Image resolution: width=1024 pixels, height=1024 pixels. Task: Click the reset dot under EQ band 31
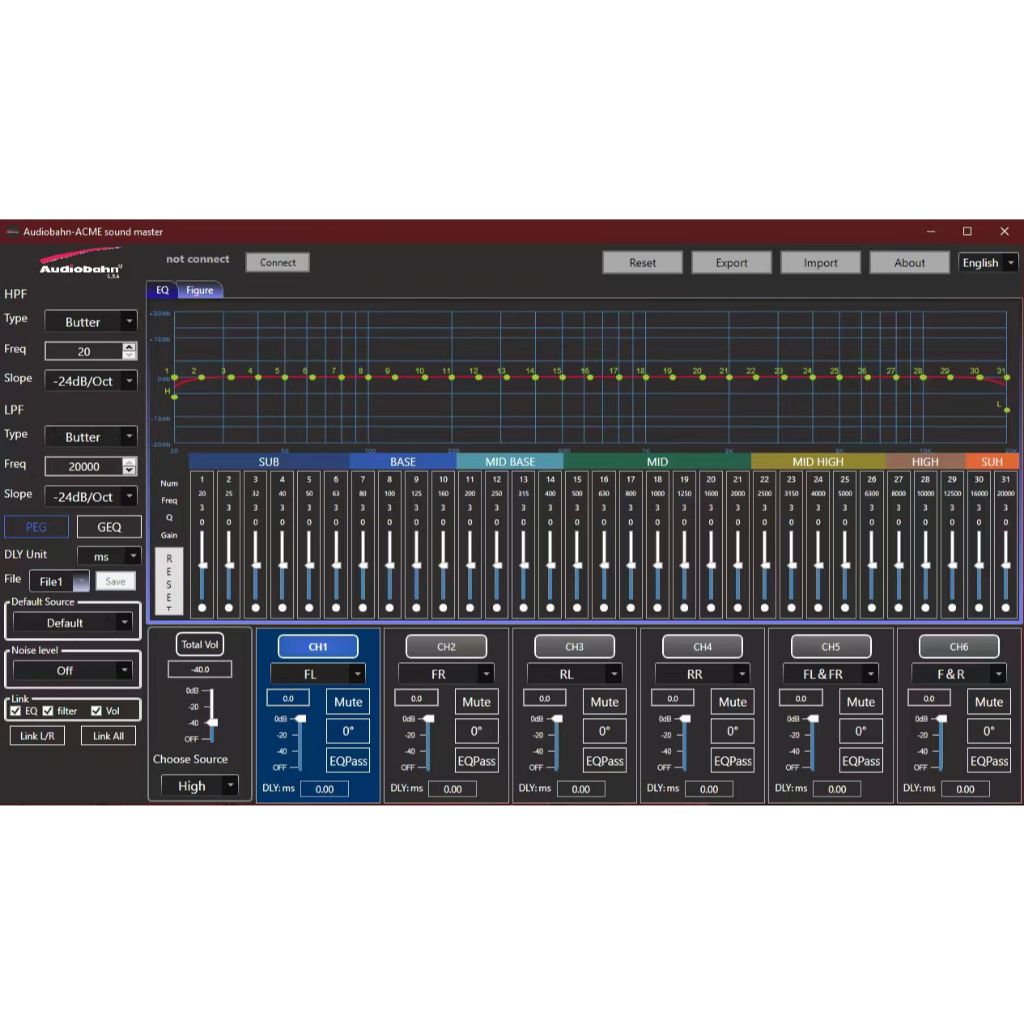pyautogui.click(x=1005, y=607)
